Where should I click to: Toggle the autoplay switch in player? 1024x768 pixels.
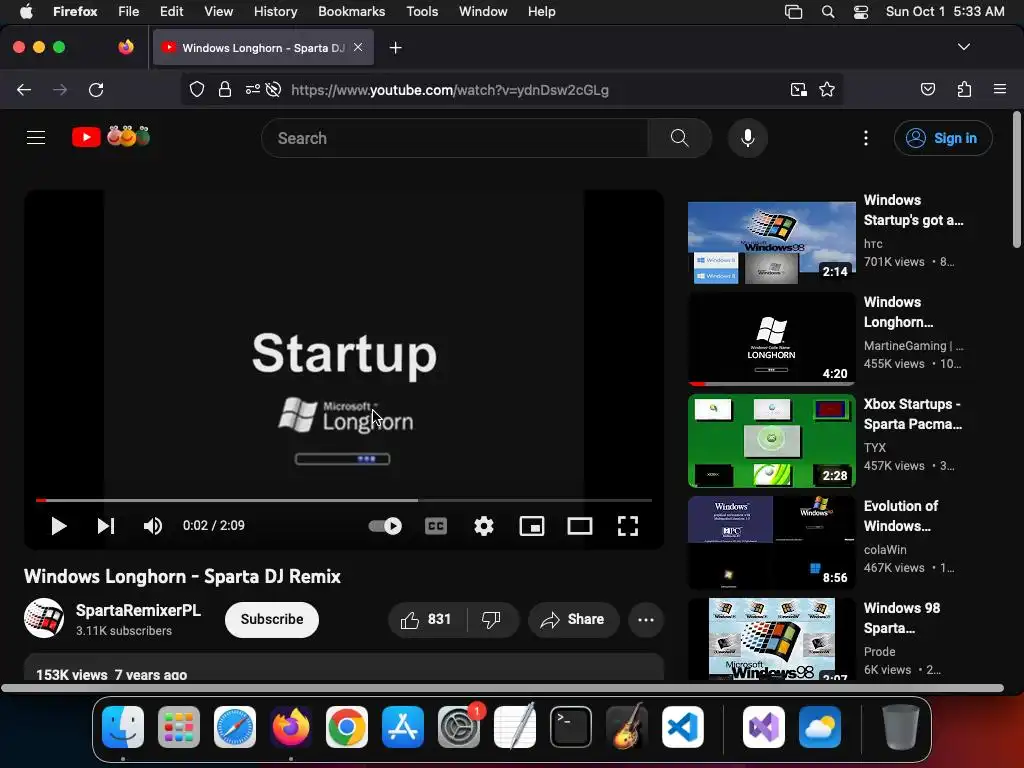(385, 526)
